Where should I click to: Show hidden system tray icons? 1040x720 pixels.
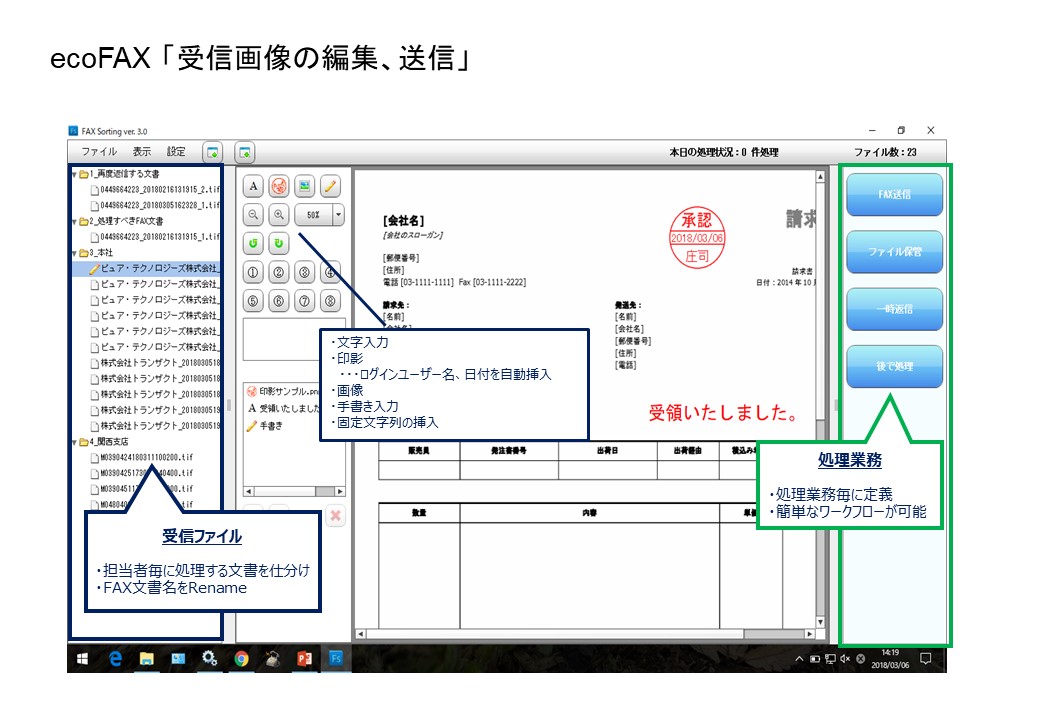pyautogui.click(x=799, y=659)
